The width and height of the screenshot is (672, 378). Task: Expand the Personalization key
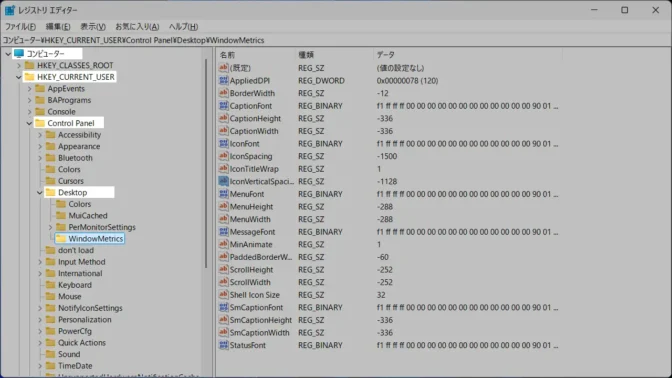(x=40, y=320)
